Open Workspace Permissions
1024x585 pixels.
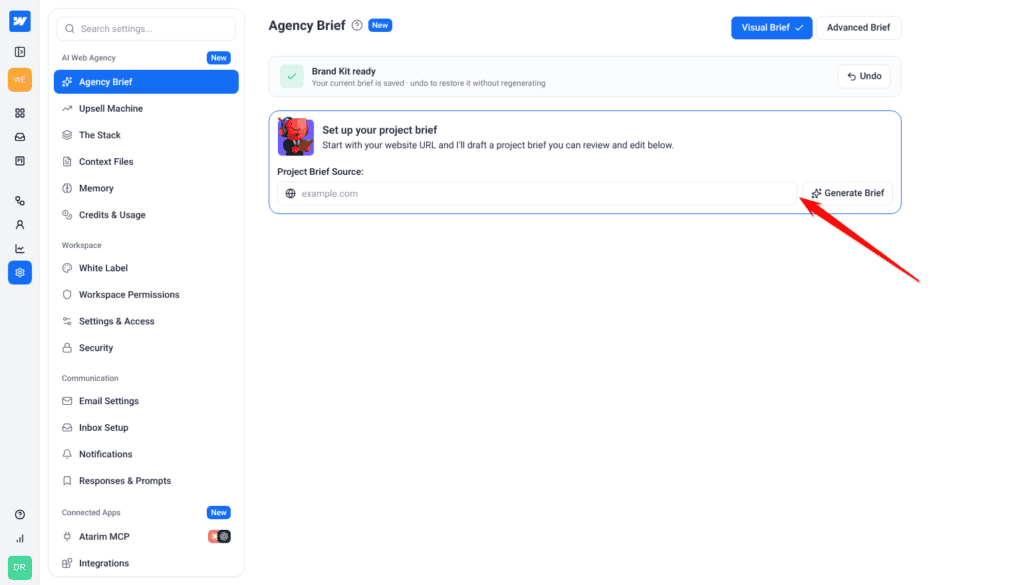click(x=146, y=294)
